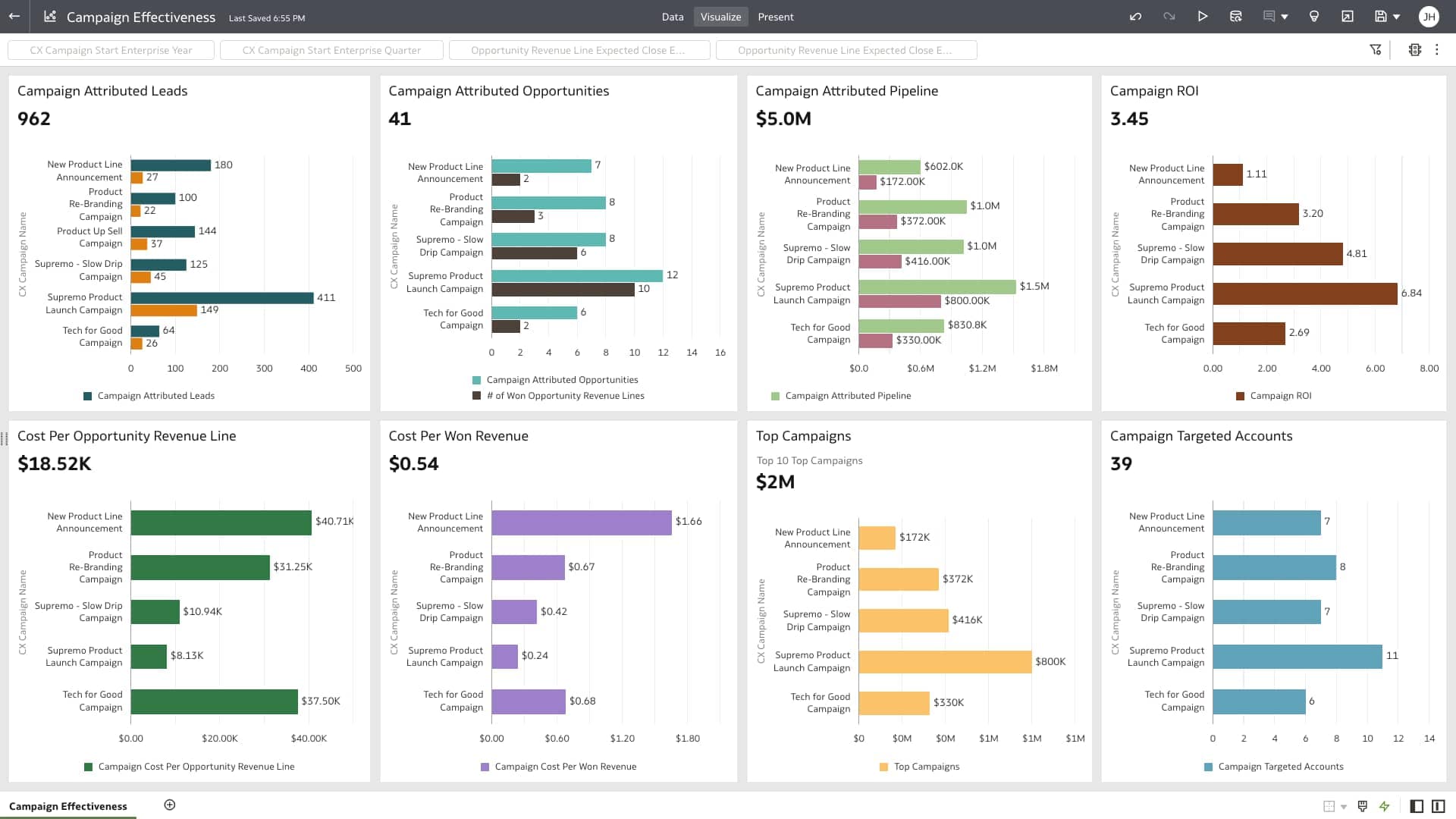Select the canvas style brush icon at bottom
1456x819 pixels.
[1363, 806]
